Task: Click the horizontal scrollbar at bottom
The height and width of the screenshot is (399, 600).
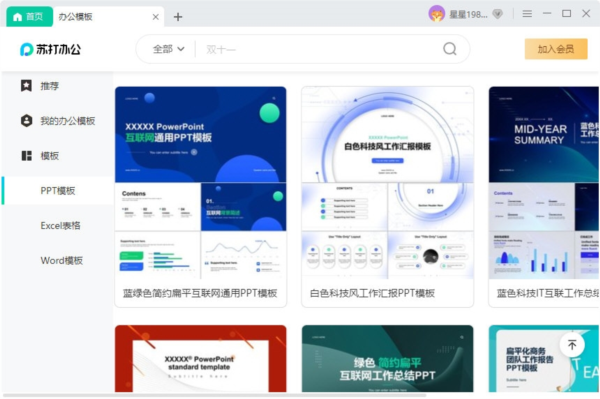Action: pyautogui.click(x=214, y=395)
